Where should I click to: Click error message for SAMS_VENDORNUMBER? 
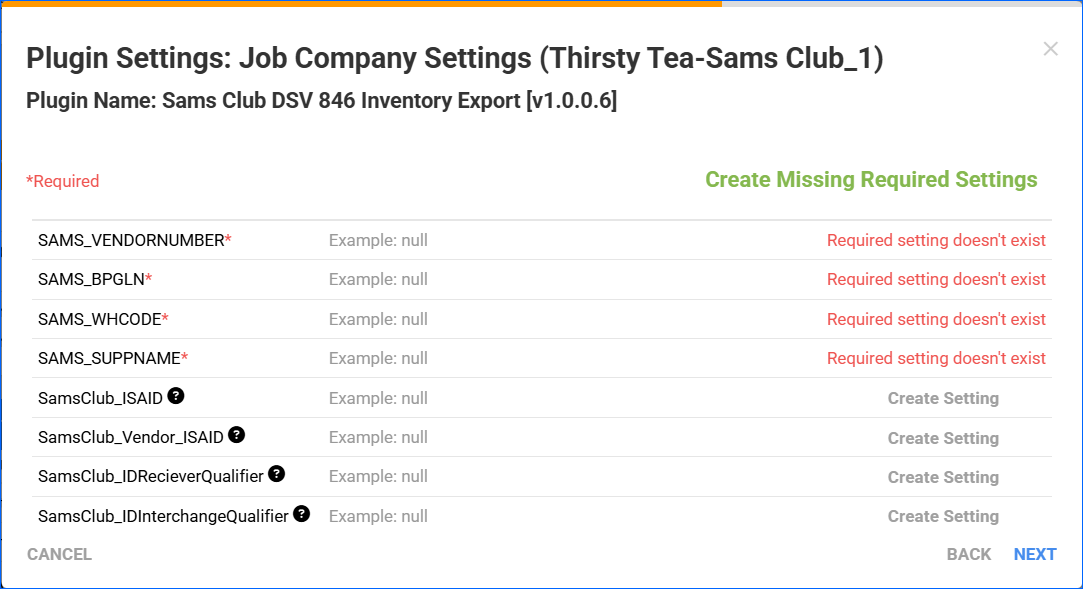tap(936, 240)
